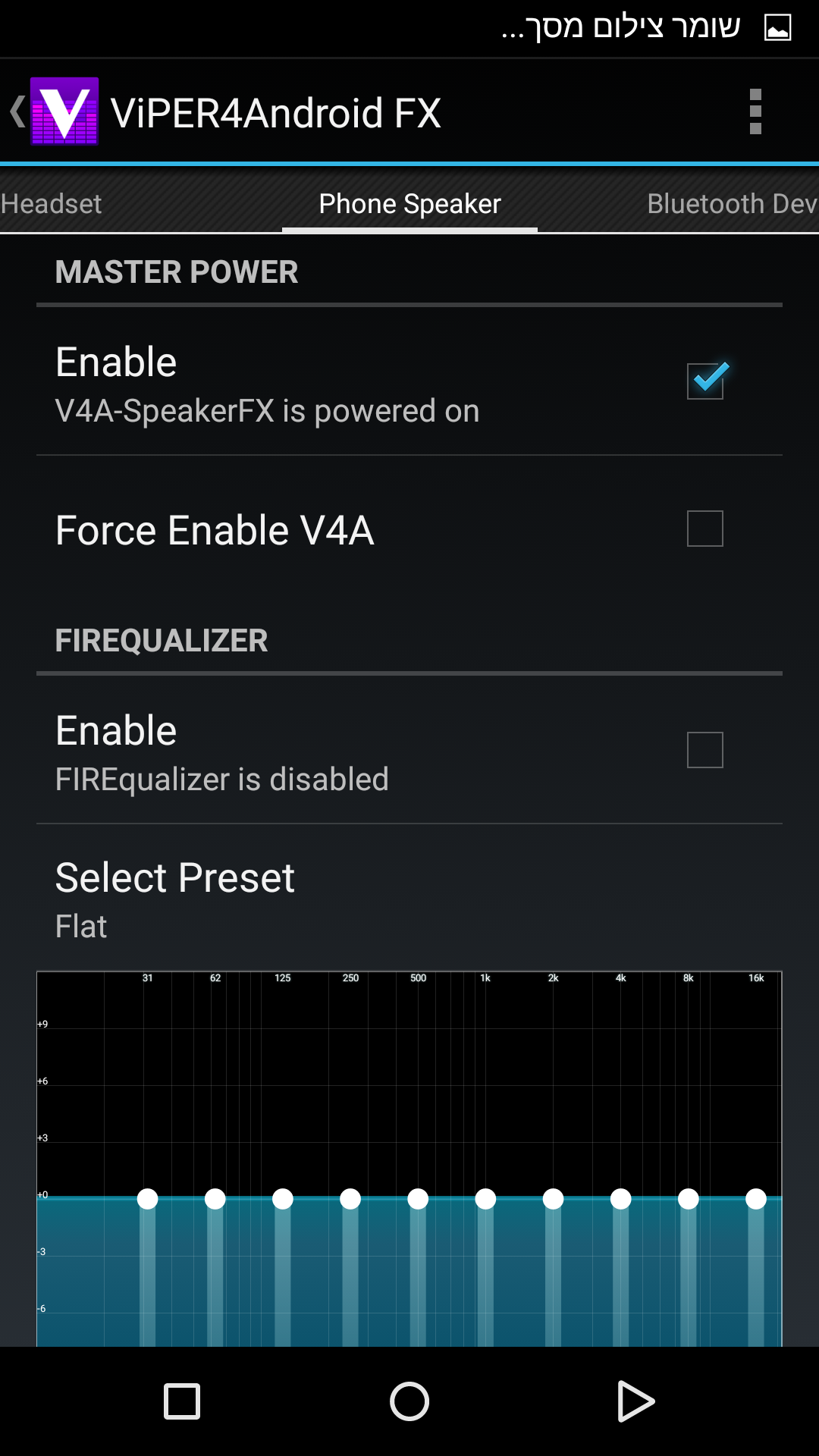Tap the screenshot notification icon in status bar

point(777,28)
